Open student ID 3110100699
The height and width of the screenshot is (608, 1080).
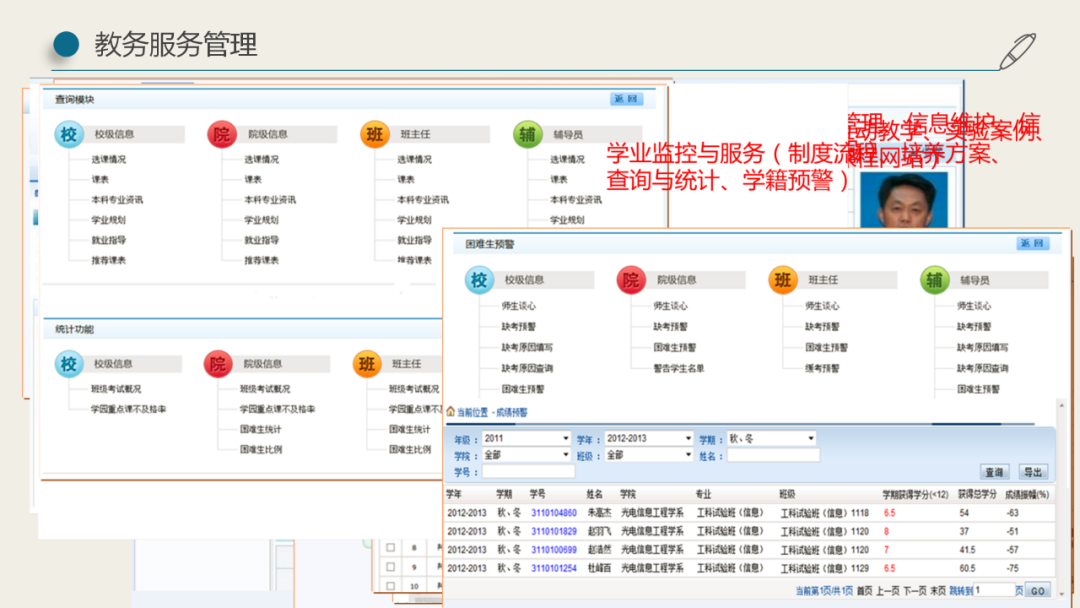[554, 550]
